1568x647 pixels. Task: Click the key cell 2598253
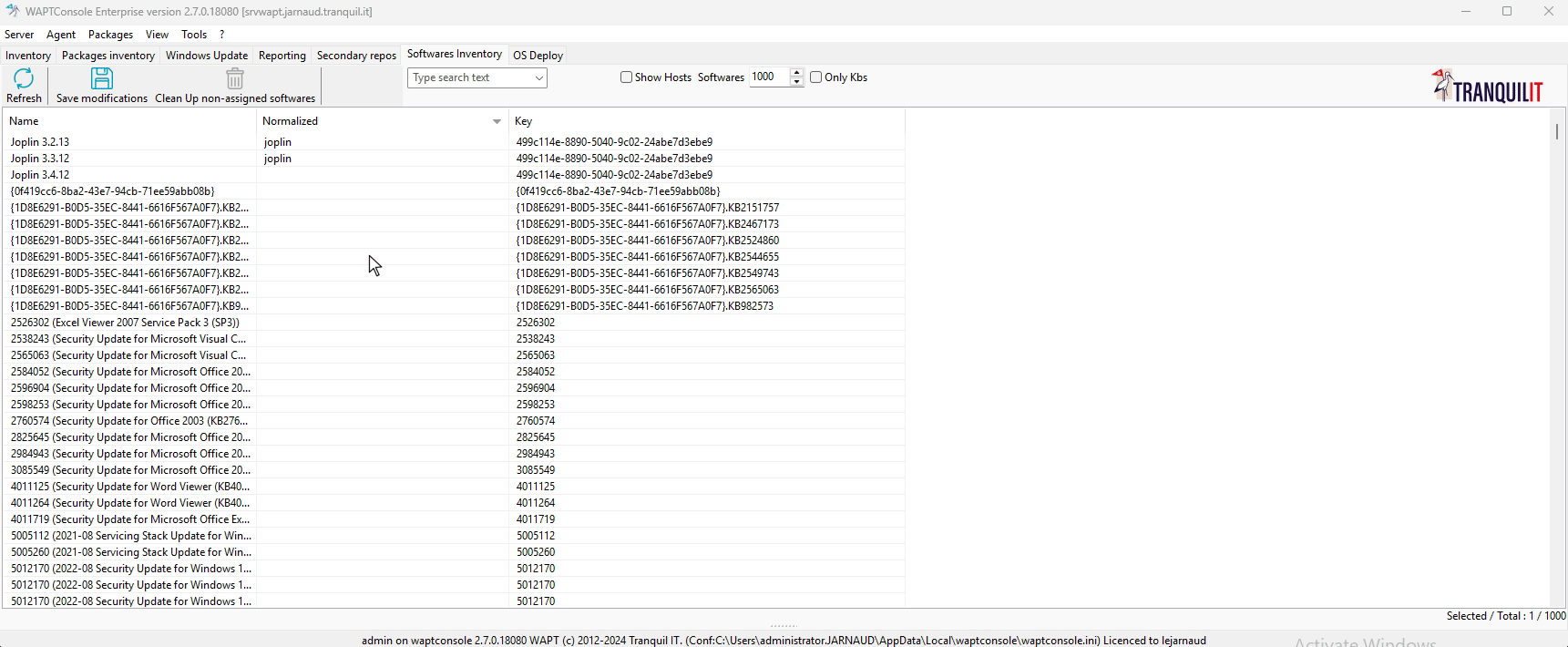[x=536, y=405]
